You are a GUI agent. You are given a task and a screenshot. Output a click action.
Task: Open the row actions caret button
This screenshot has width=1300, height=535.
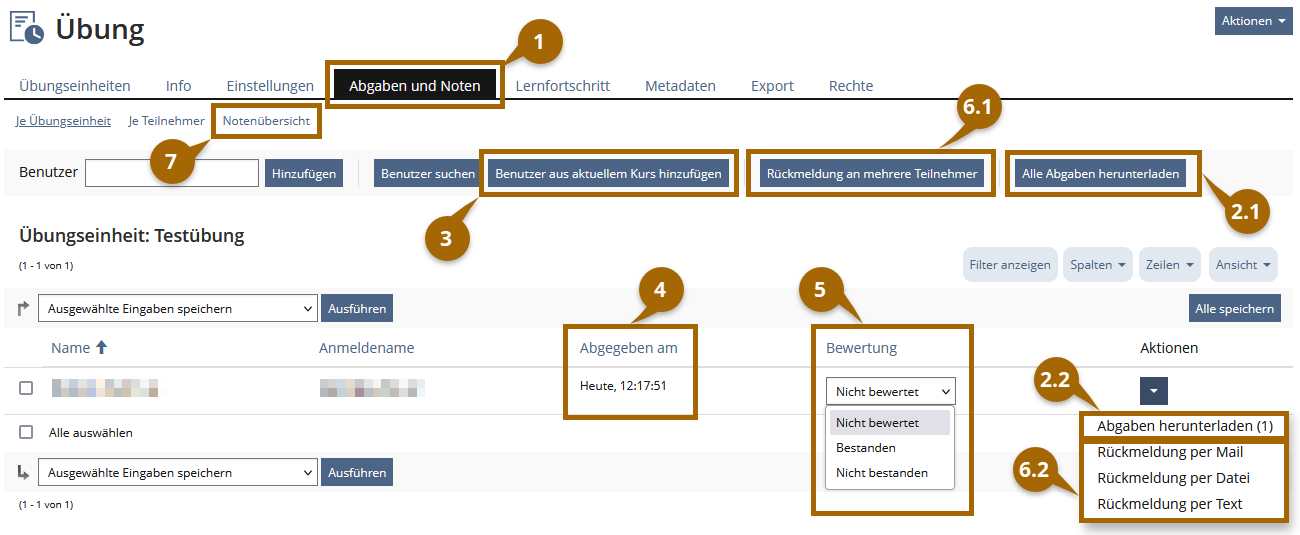[x=1153, y=391]
